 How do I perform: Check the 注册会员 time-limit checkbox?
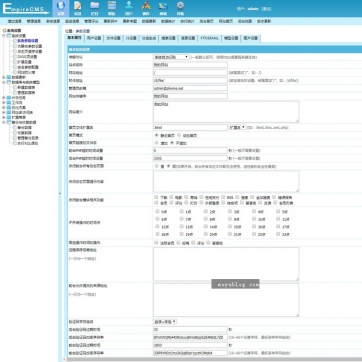click(156, 243)
